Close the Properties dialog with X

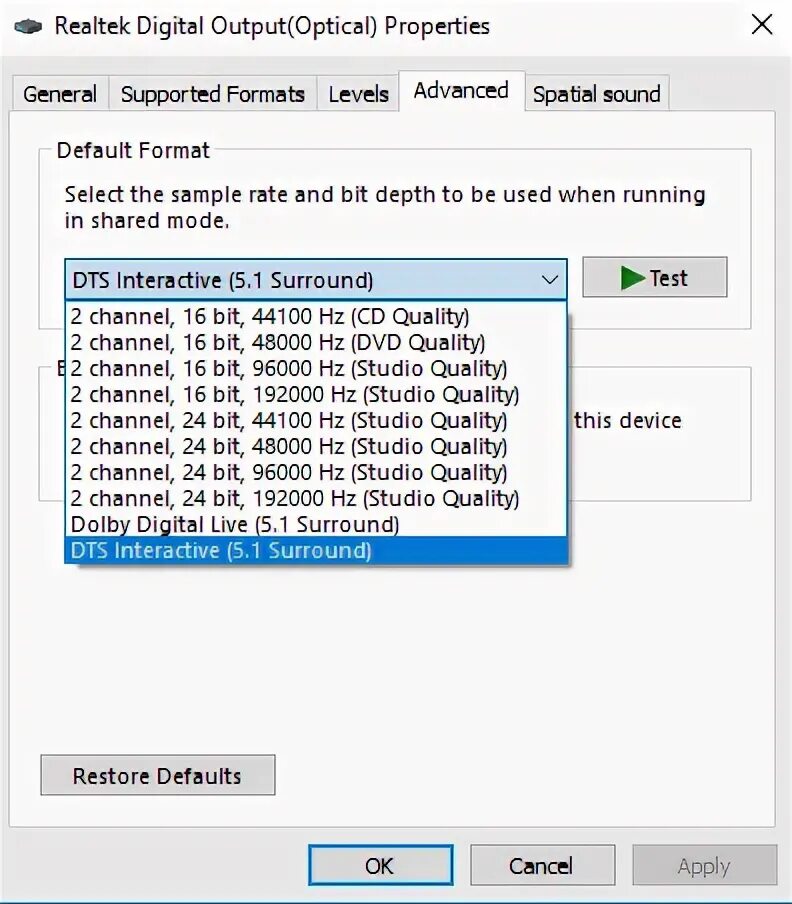tap(761, 25)
